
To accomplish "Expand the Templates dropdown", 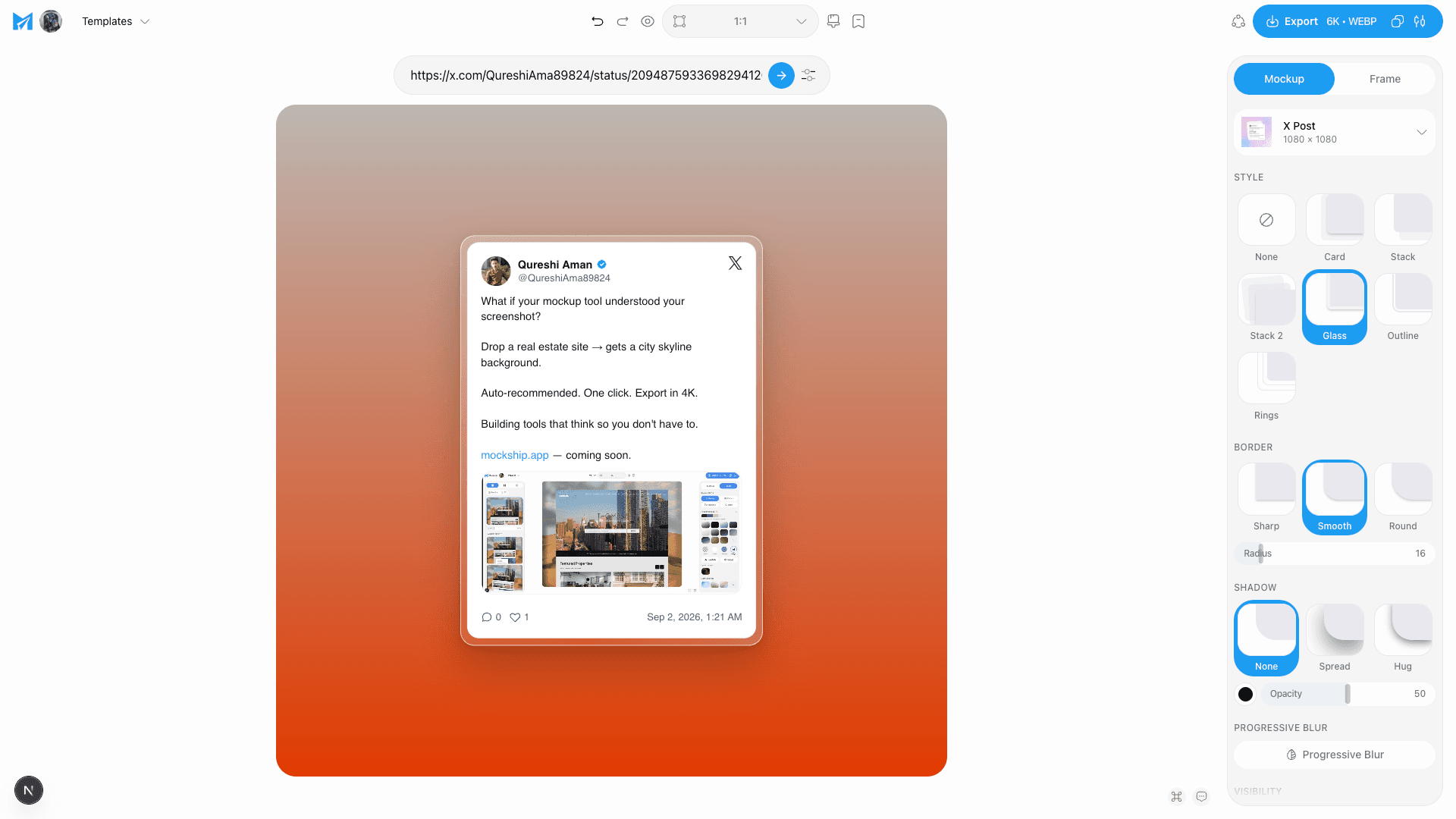I will [115, 21].
